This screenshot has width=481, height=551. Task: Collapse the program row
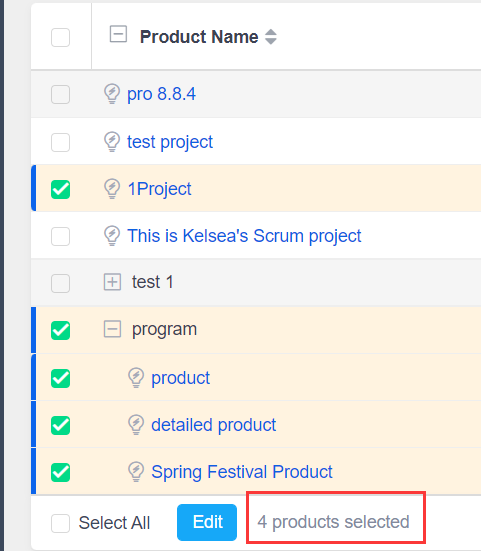112,329
